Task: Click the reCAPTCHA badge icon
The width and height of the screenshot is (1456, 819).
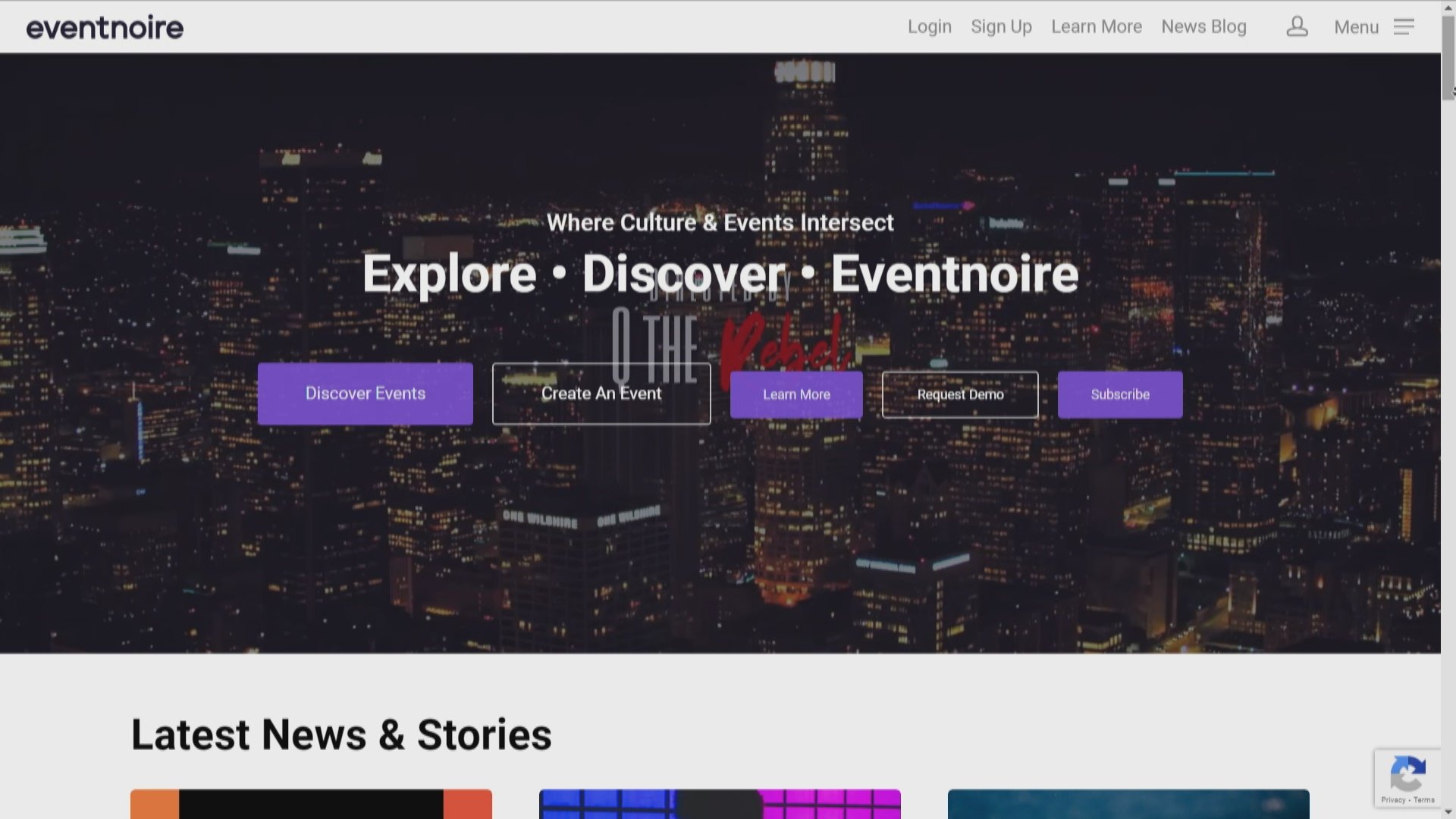Action: pos(1407,774)
